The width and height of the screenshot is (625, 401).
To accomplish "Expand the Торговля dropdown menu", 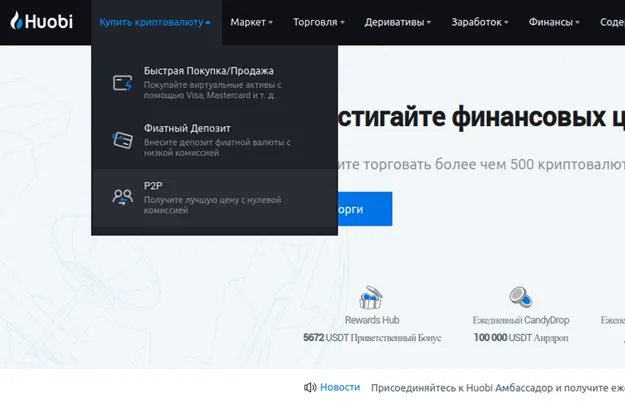I will 318,22.
